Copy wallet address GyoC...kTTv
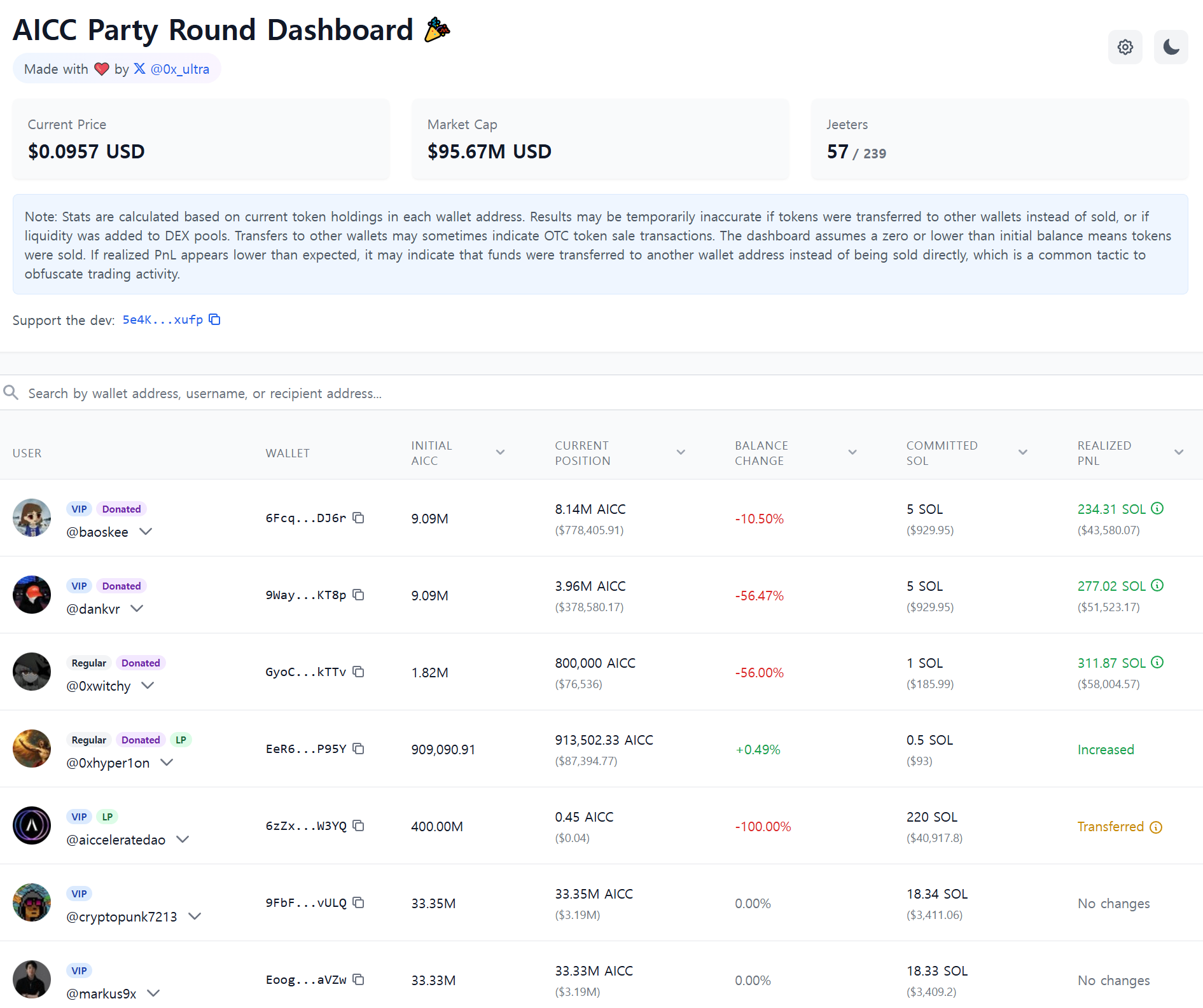This screenshot has height=1008, width=1203. coord(359,672)
